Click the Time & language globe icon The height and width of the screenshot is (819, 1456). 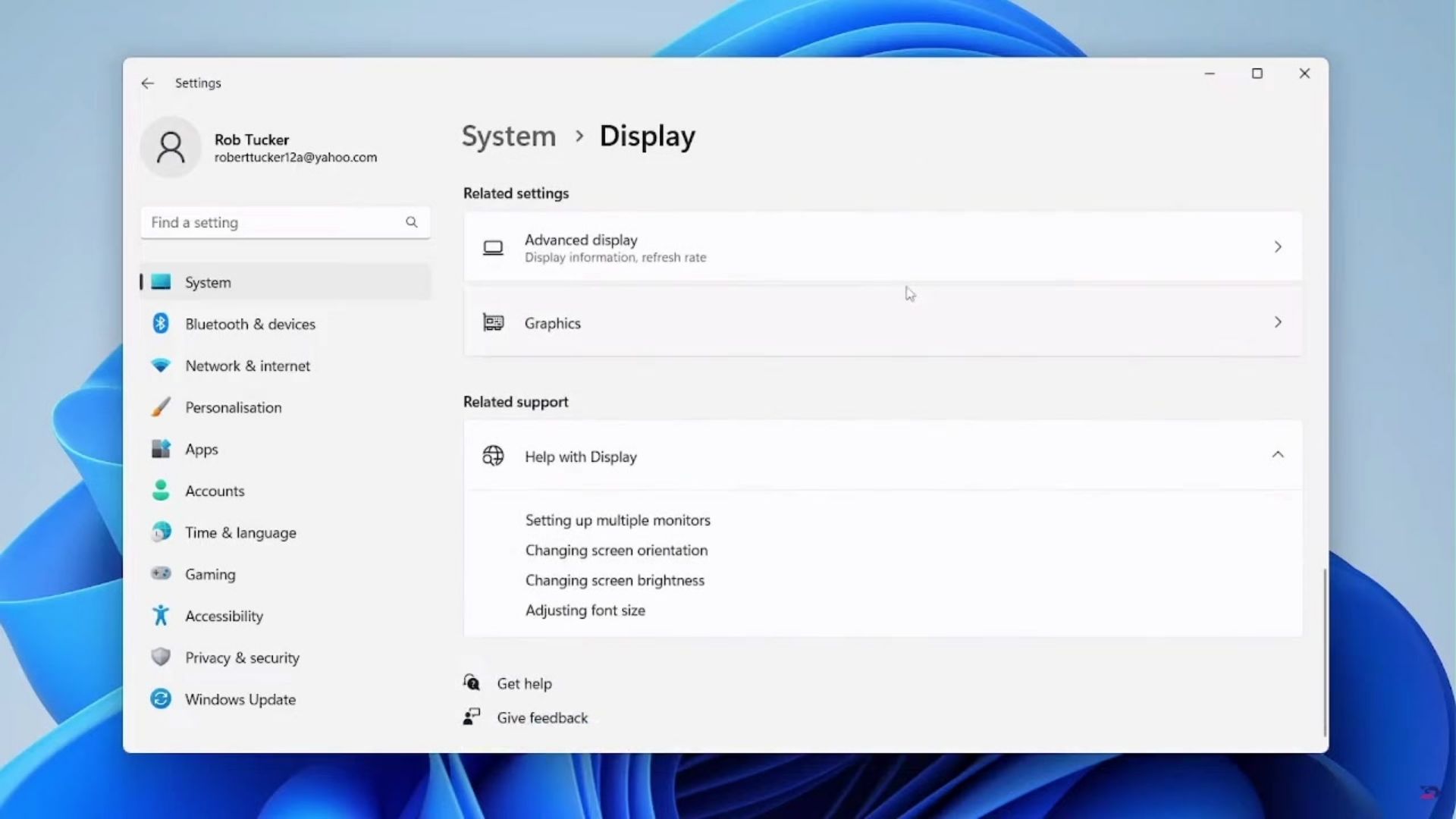161,532
